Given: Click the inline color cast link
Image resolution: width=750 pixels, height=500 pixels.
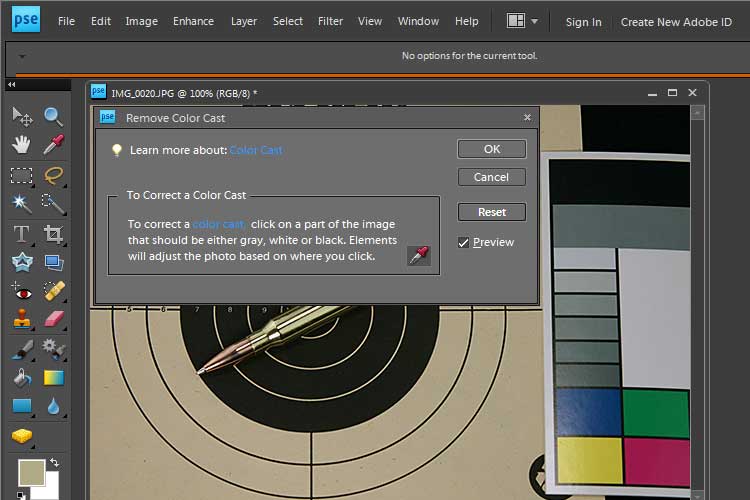Looking at the screenshot, I should (219, 224).
